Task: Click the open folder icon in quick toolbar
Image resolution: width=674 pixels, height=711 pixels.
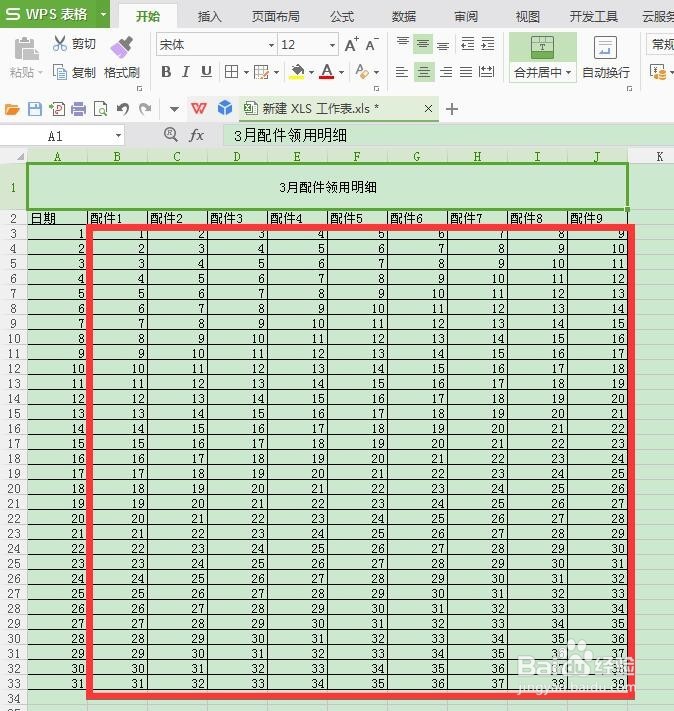Action: (12, 109)
